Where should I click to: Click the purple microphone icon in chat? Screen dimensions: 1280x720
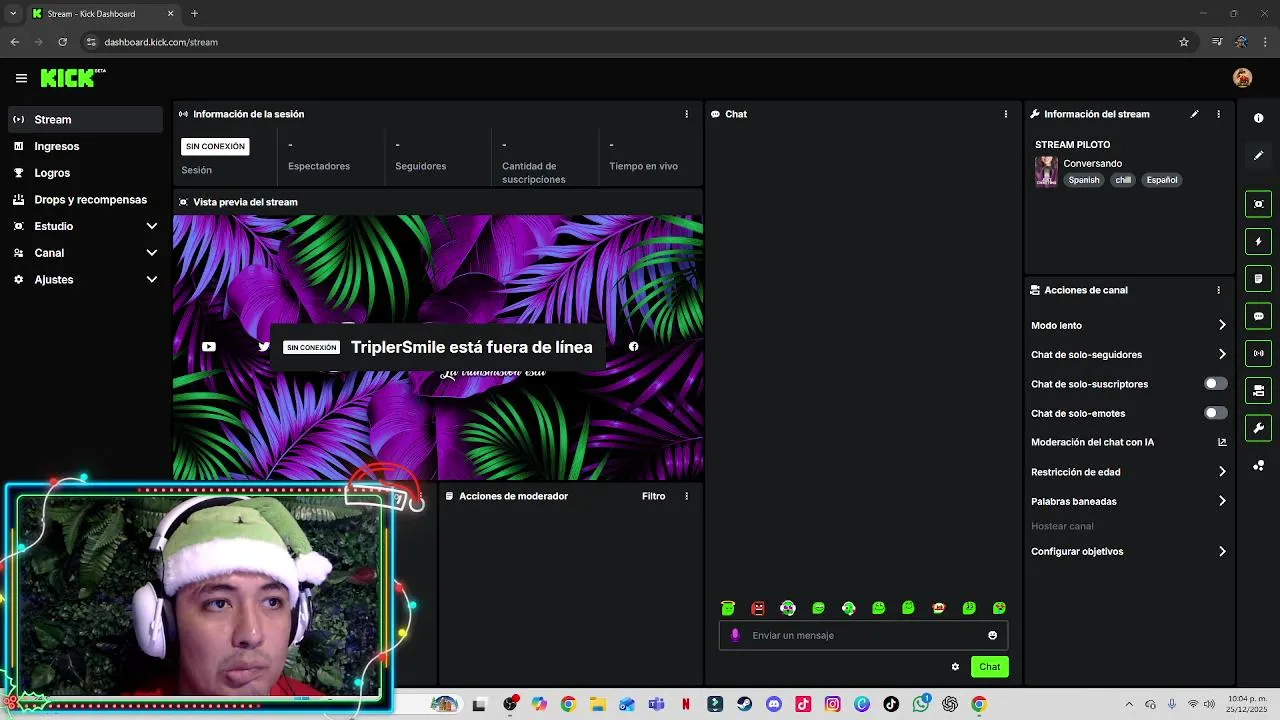(x=735, y=635)
